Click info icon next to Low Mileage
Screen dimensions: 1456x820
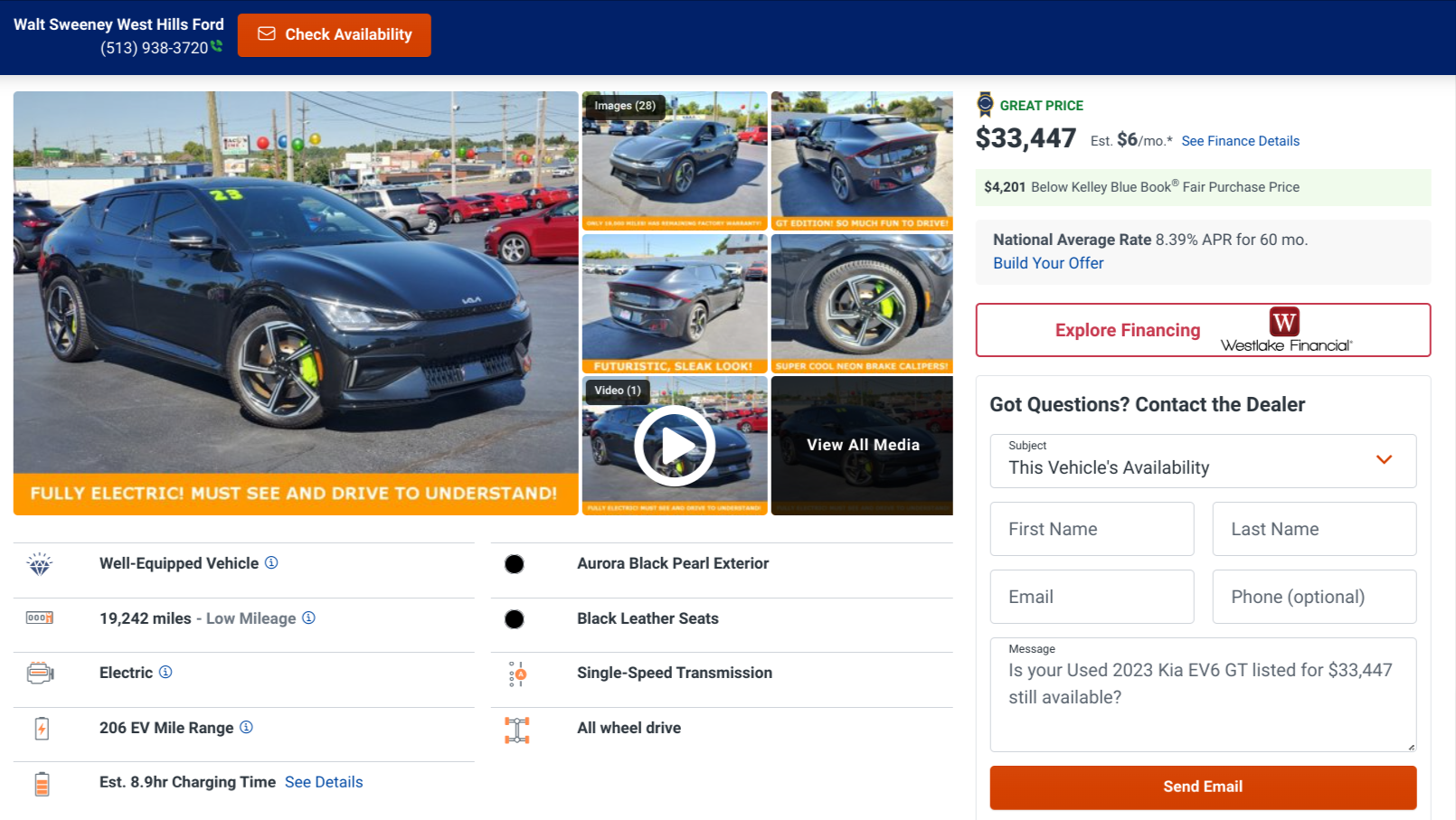[x=308, y=617]
